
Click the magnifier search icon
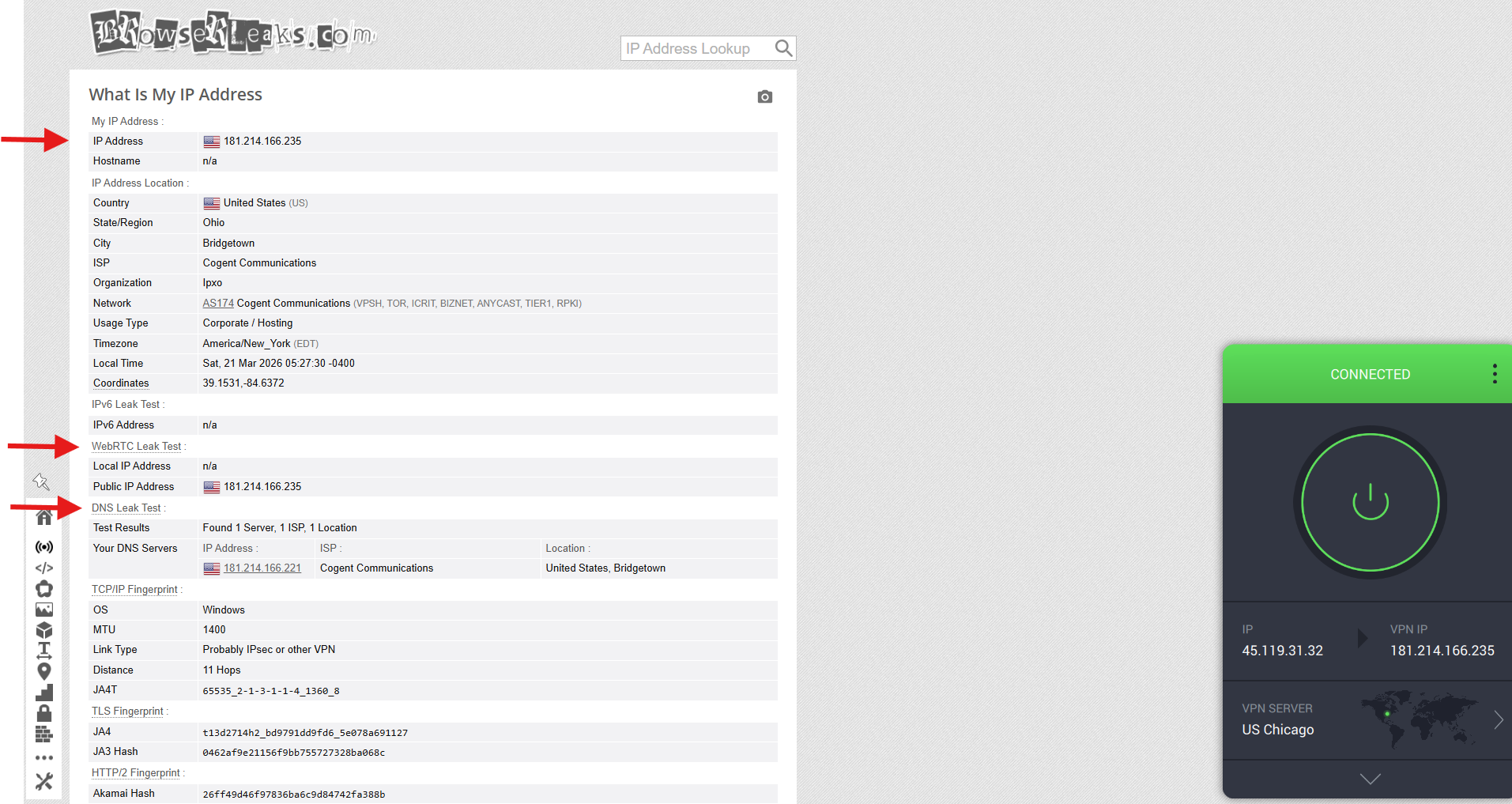[783, 48]
